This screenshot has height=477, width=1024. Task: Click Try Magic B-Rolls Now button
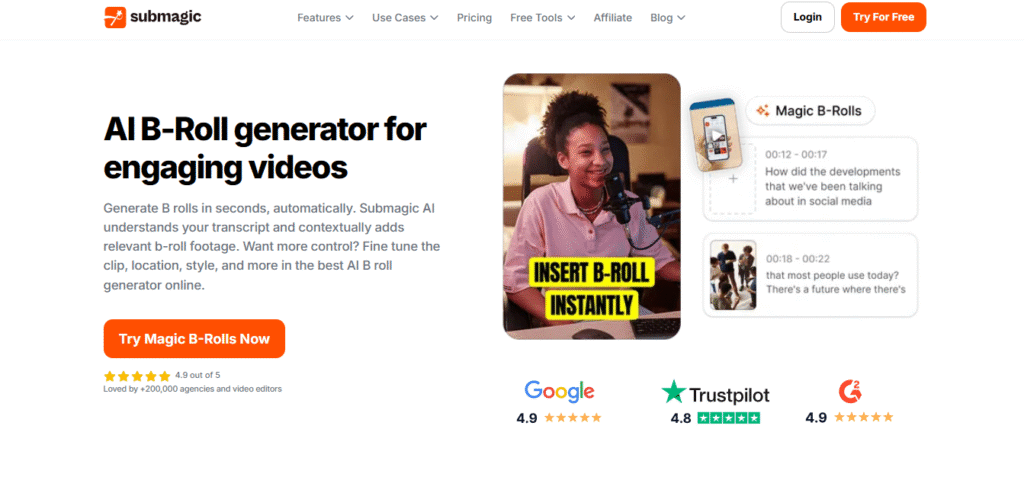coord(194,338)
